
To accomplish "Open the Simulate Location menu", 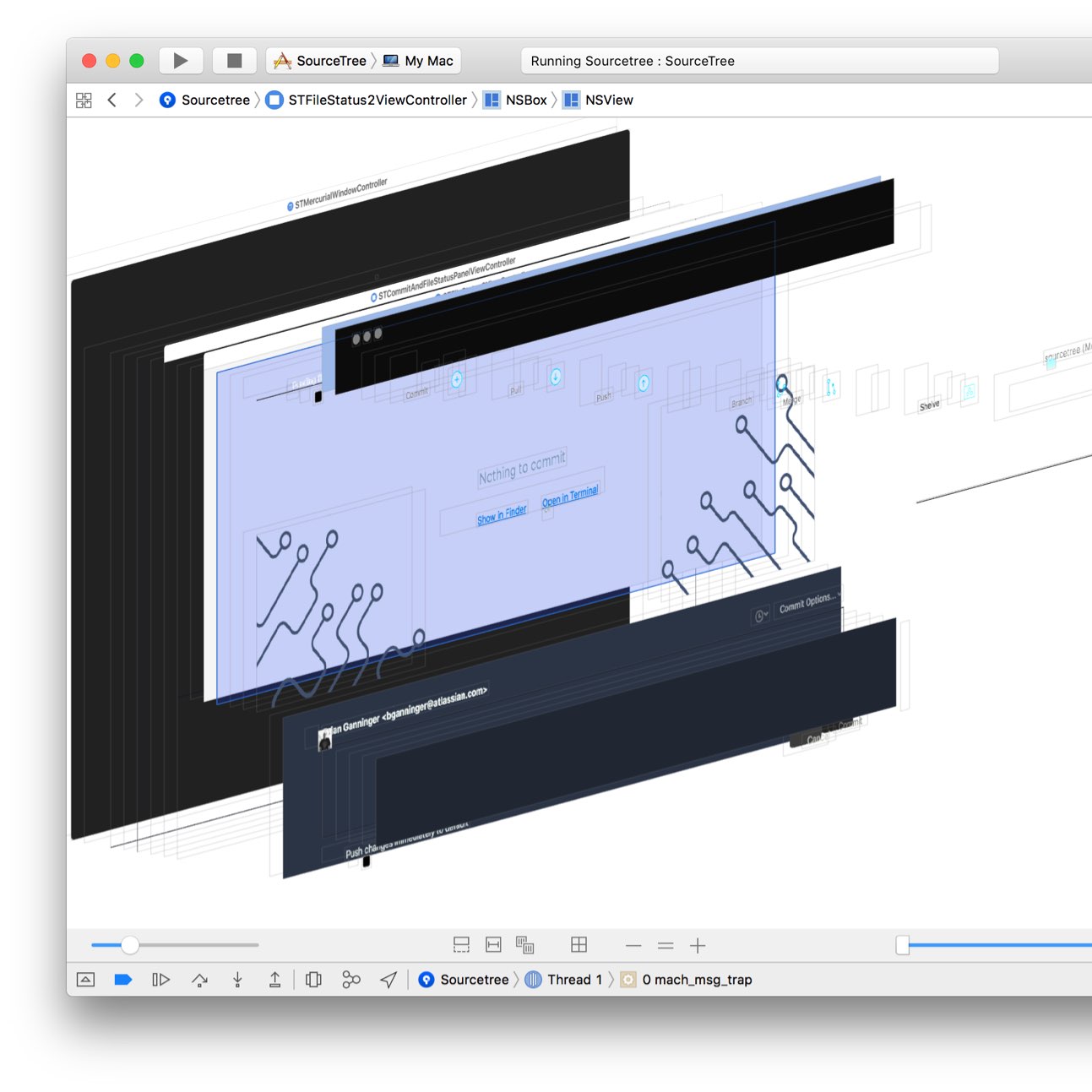I will (388, 980).
